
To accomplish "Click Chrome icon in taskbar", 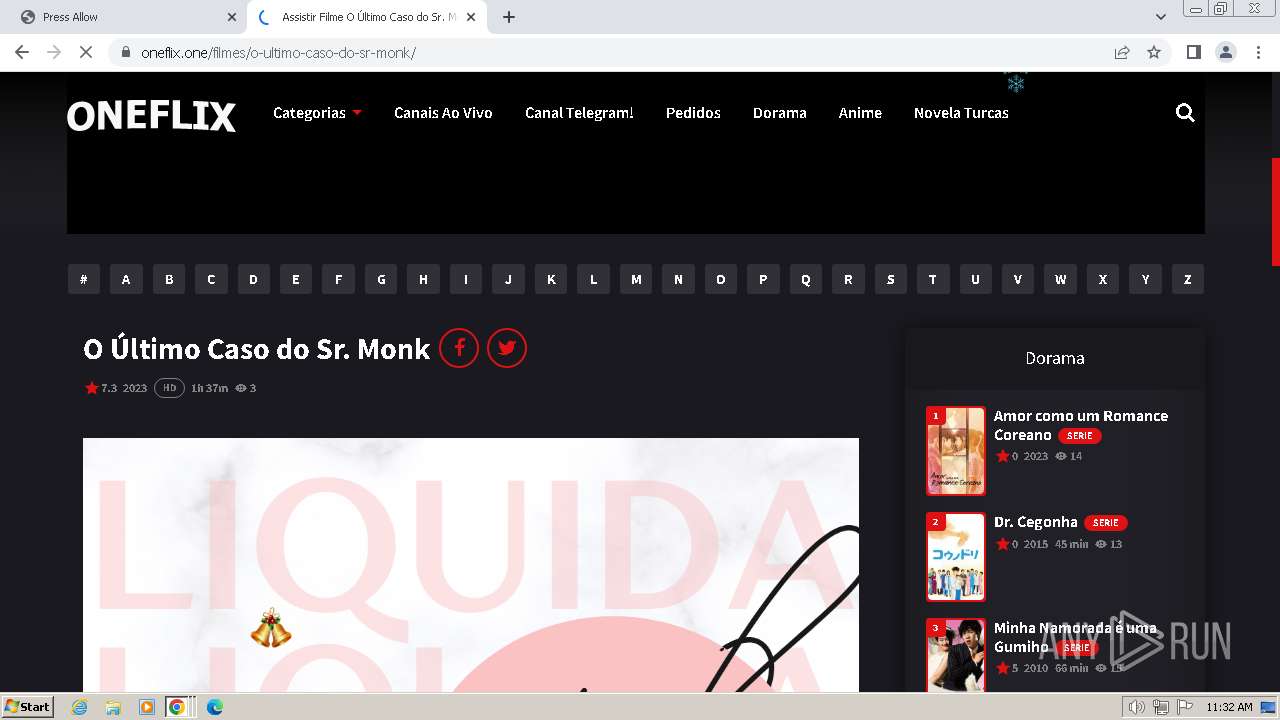I will [177, 707].
